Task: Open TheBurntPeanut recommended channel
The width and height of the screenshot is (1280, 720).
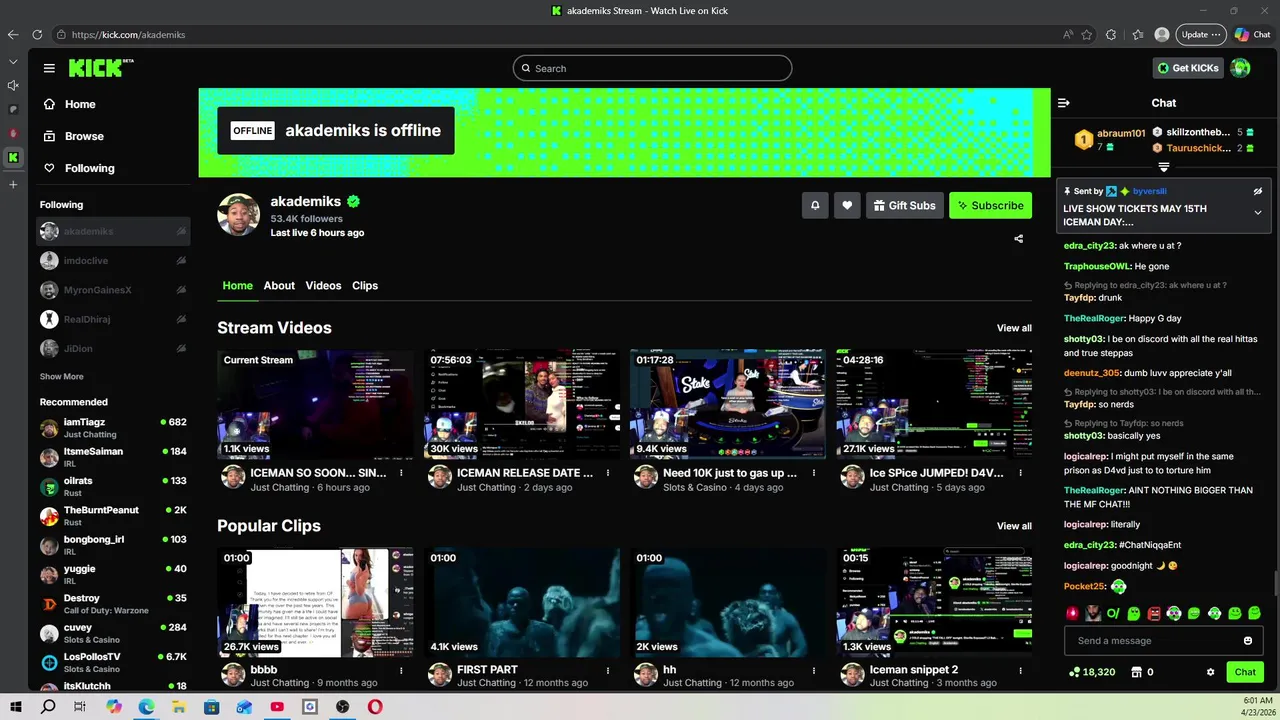Action: [113, 516]
